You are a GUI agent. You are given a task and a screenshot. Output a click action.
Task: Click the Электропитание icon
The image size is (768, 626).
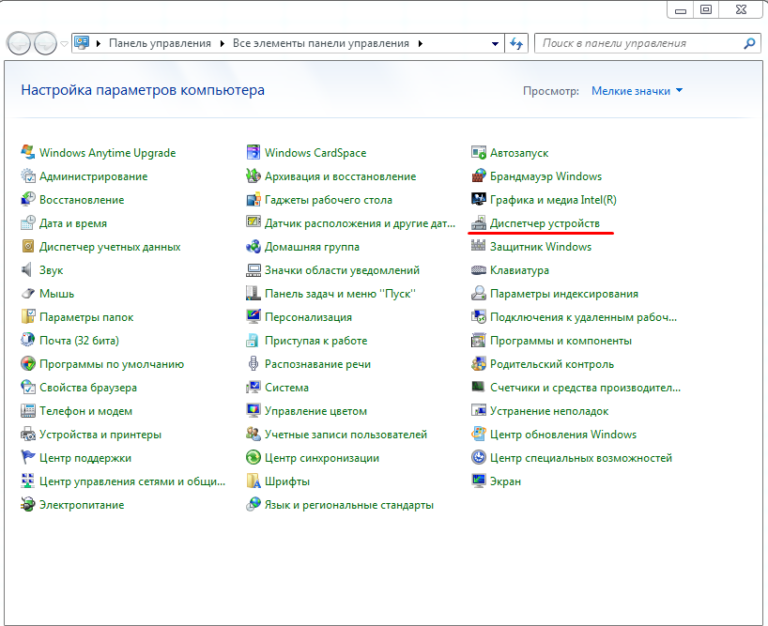(x=28, y=504)
